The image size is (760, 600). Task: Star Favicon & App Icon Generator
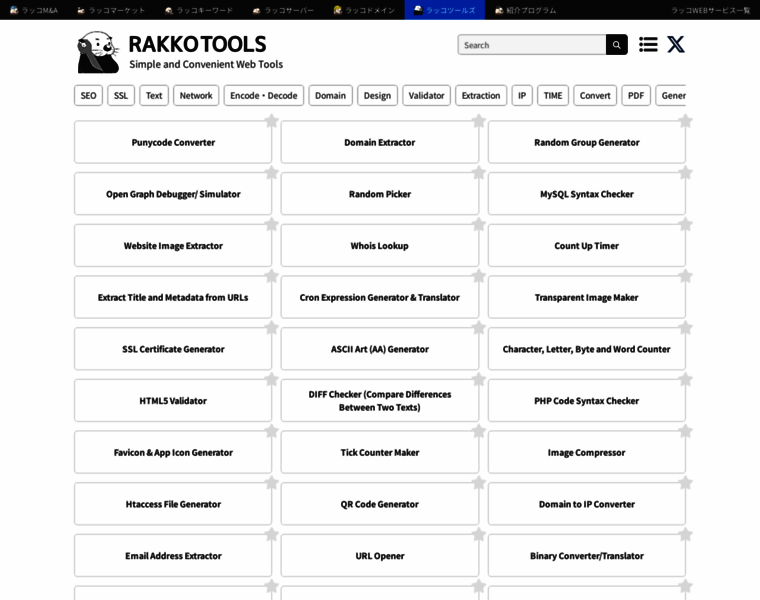[x=271, y=431]
